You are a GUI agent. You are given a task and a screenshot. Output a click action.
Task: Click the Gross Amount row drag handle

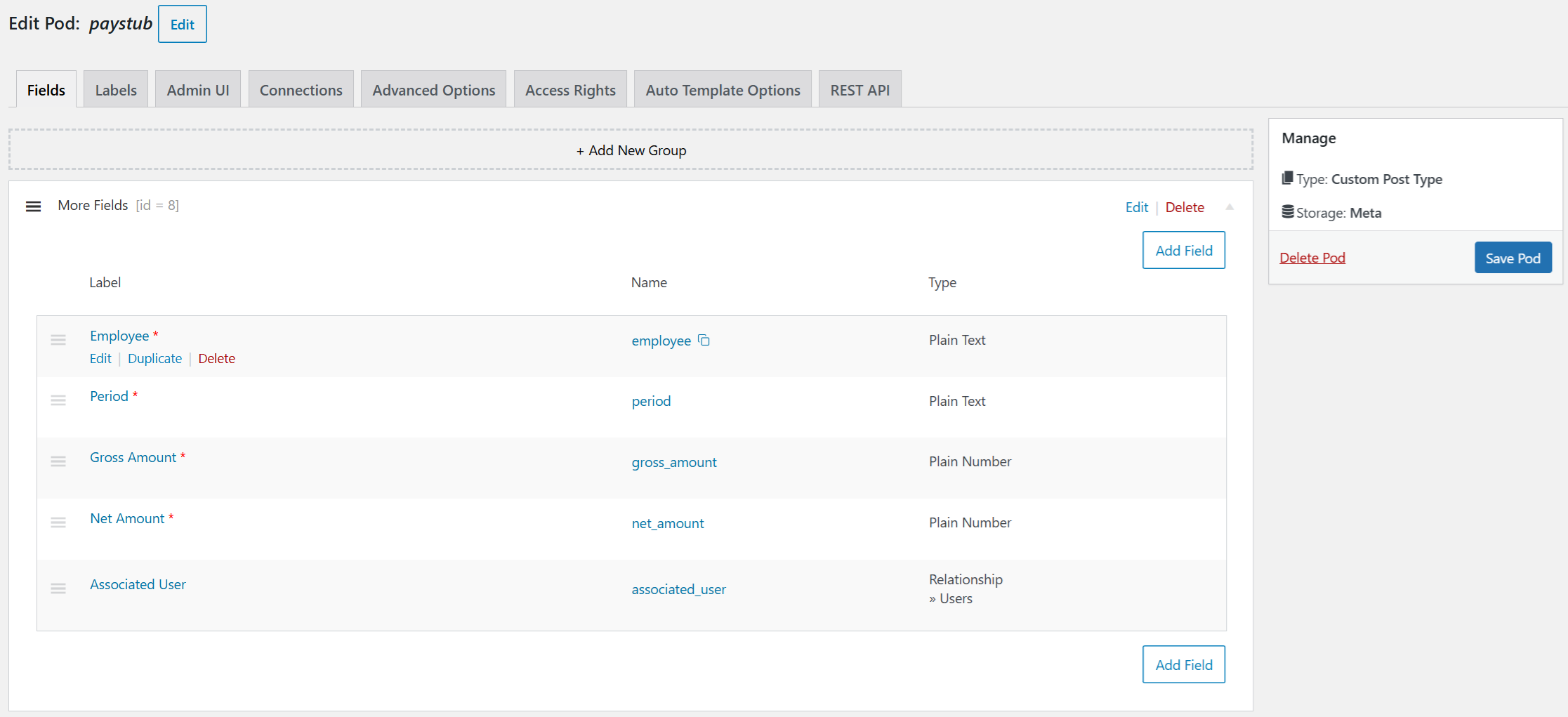[x=58, y=461]
